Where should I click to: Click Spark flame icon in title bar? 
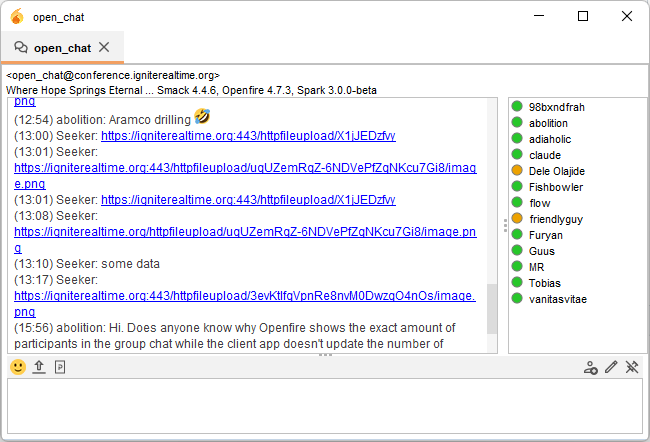pyautogui.click(x=16, y=16)
